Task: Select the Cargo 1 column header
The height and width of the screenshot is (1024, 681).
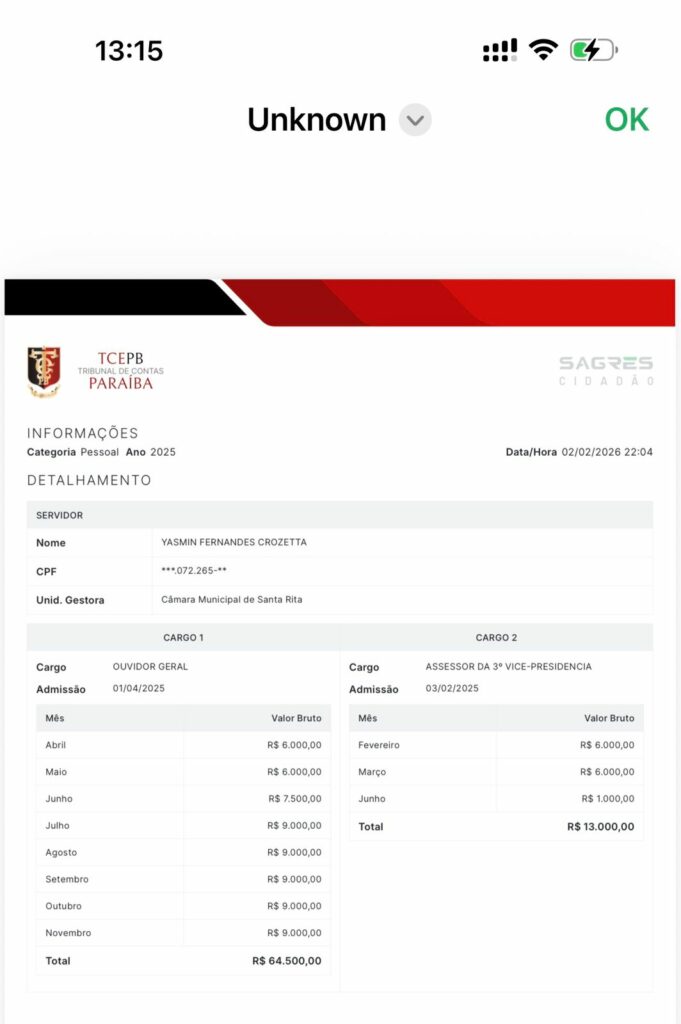Action: click(x=183, y=637)
